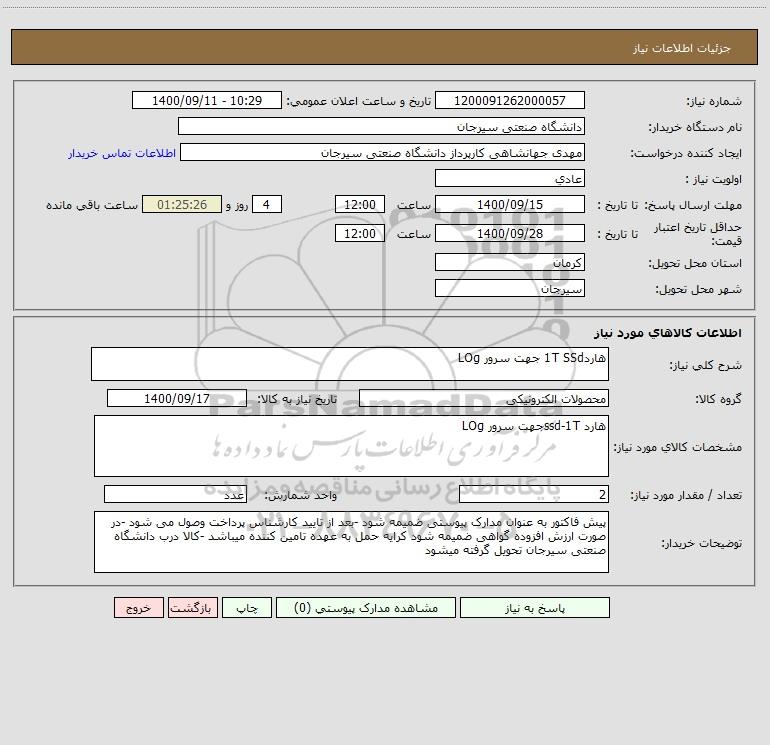This screenshot has width=770, height=745.
Task: Click the تاریخ نیاز به کالا label
Action: click(x=298, y=399)
